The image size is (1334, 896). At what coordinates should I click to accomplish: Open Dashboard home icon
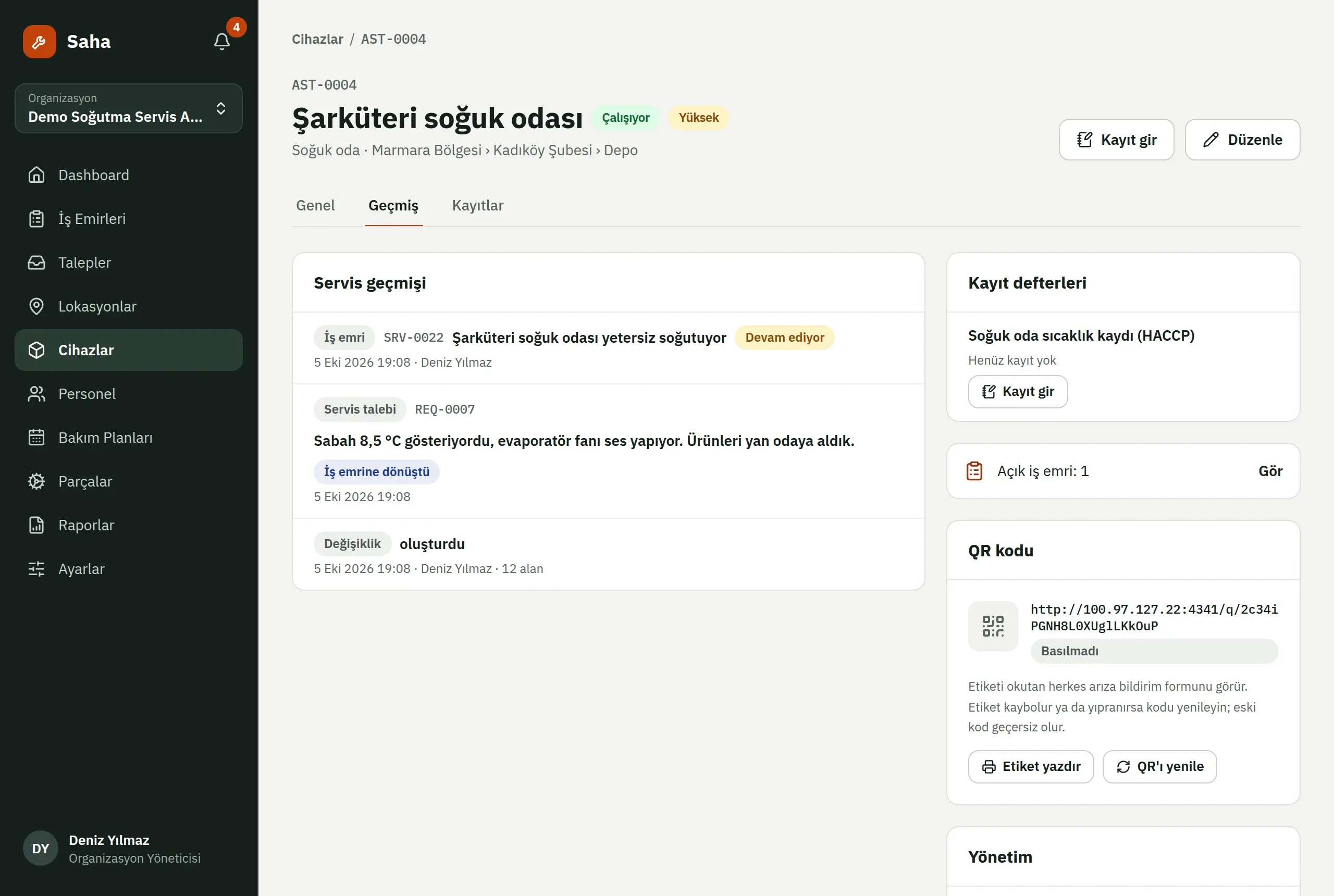click(x=36, y=175)
